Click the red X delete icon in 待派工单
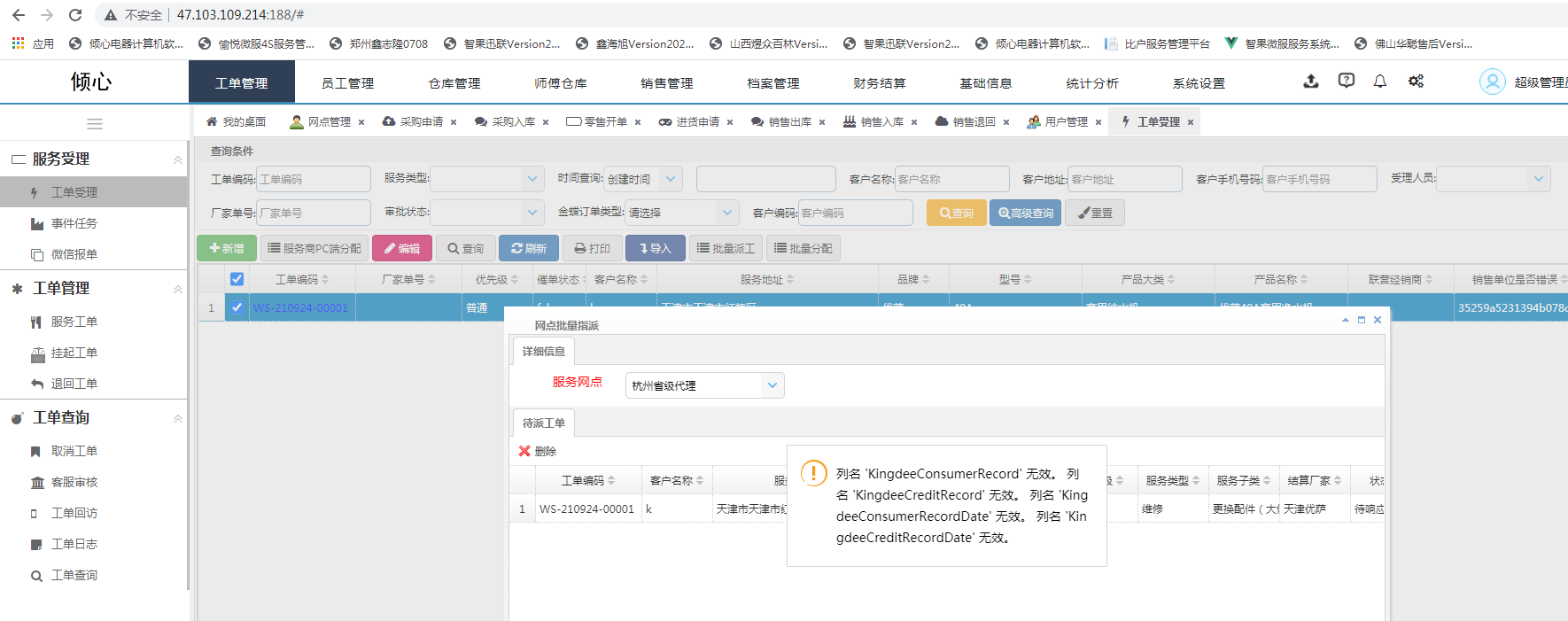Screen dimensions: 1568x621 point(524,451)
